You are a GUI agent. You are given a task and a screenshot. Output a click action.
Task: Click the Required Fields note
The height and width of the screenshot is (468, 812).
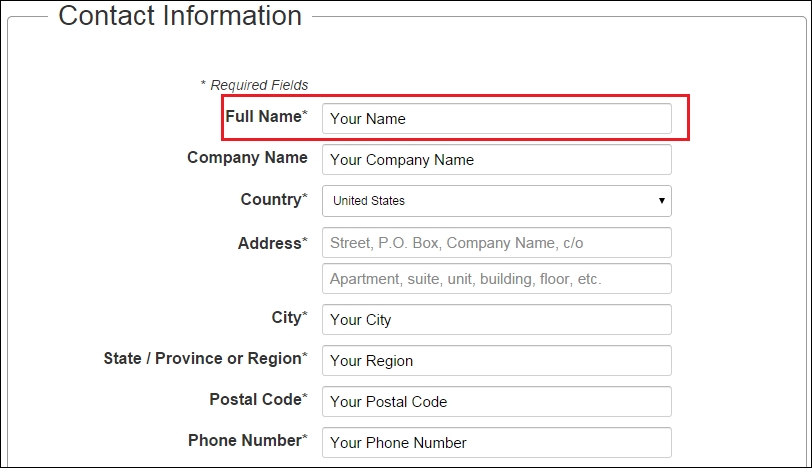(x=254, y=85)
